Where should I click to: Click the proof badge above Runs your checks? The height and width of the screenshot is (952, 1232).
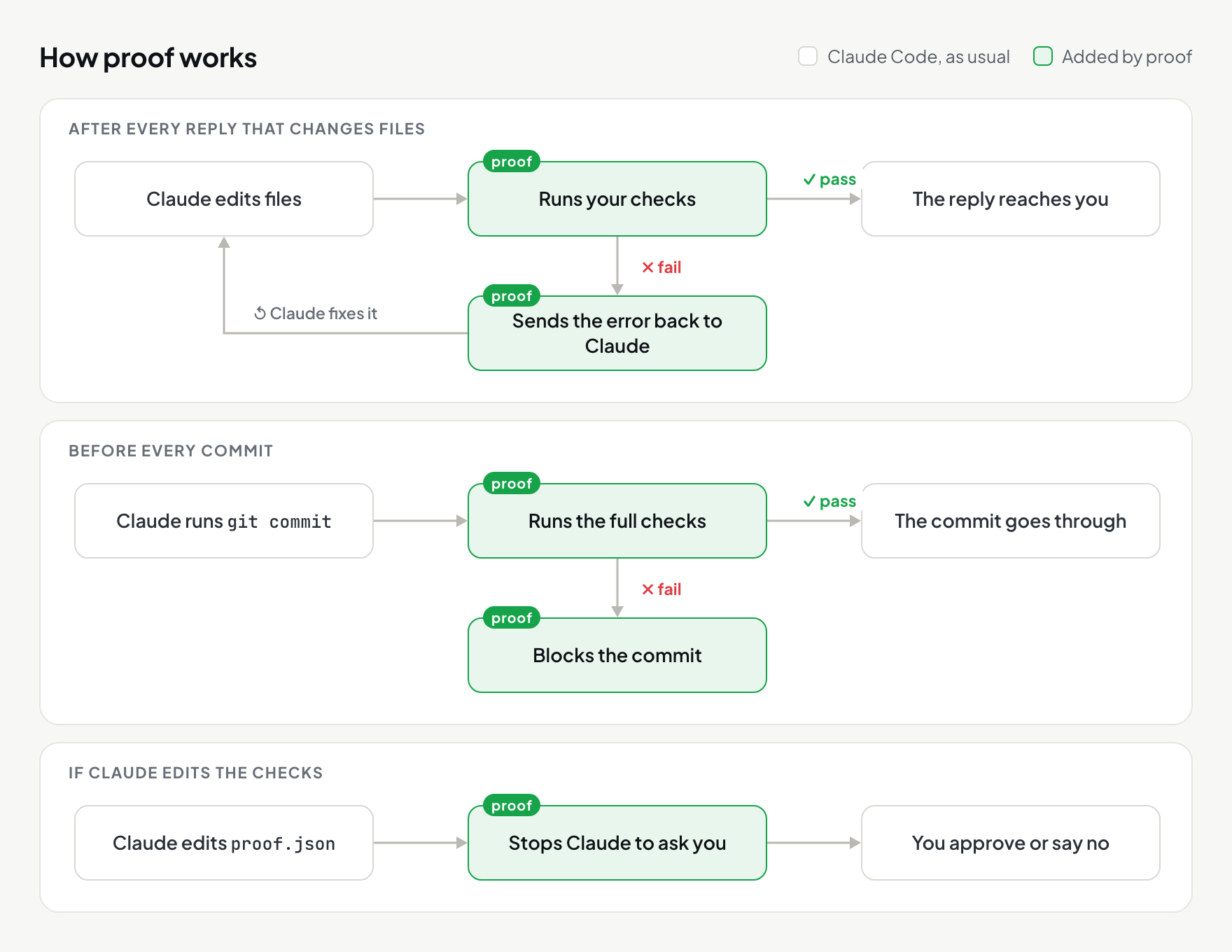pos(512,162)
